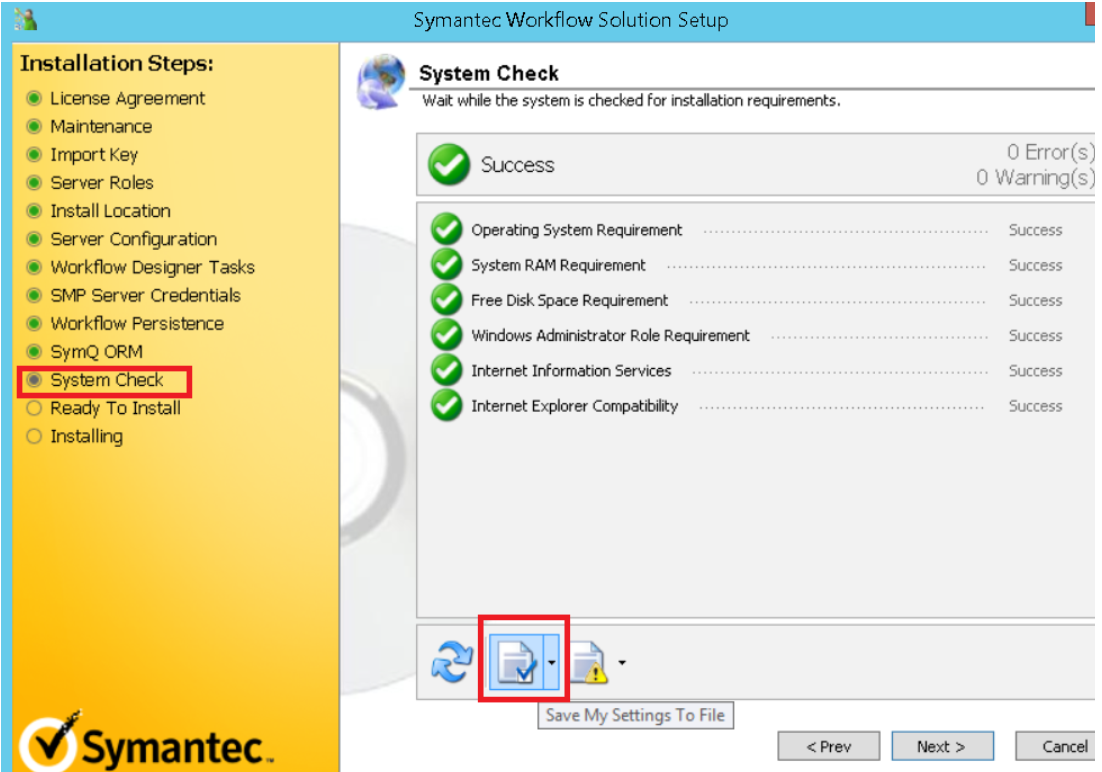Click the globe icon beside System Check heading
1102x772 pixels.
381,82
